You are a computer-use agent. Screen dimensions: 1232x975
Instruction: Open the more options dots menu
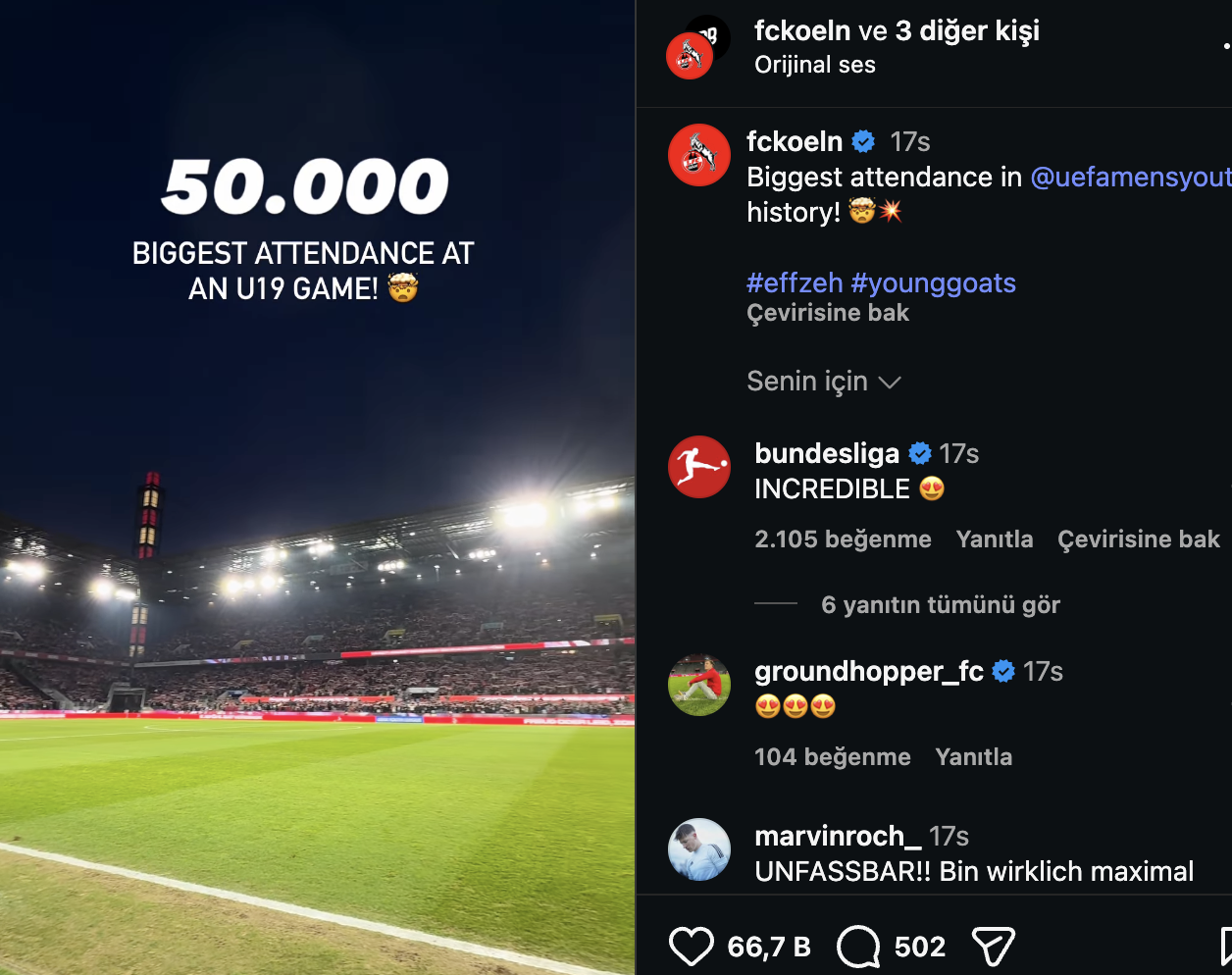[1226, 45]
